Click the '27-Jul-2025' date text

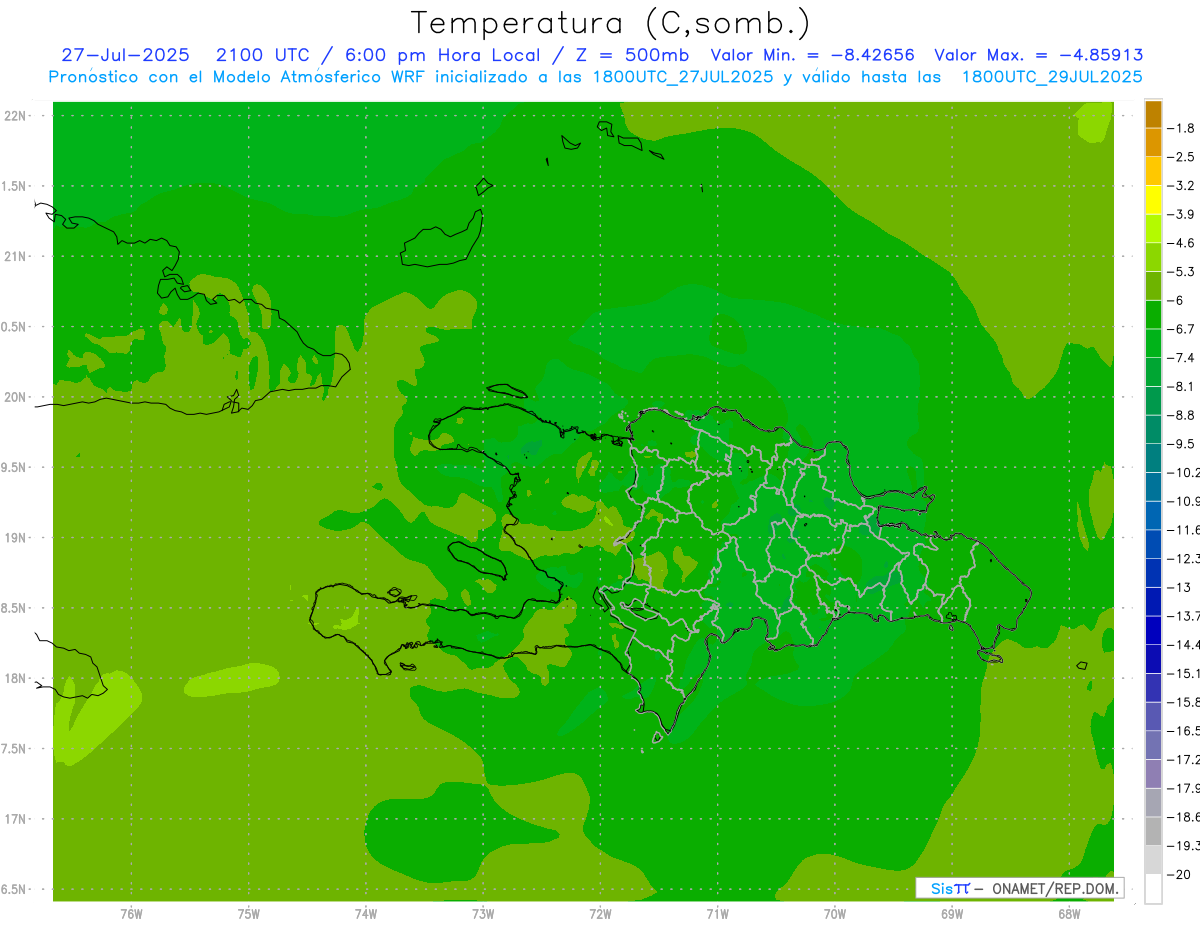[x=125, y=56]
